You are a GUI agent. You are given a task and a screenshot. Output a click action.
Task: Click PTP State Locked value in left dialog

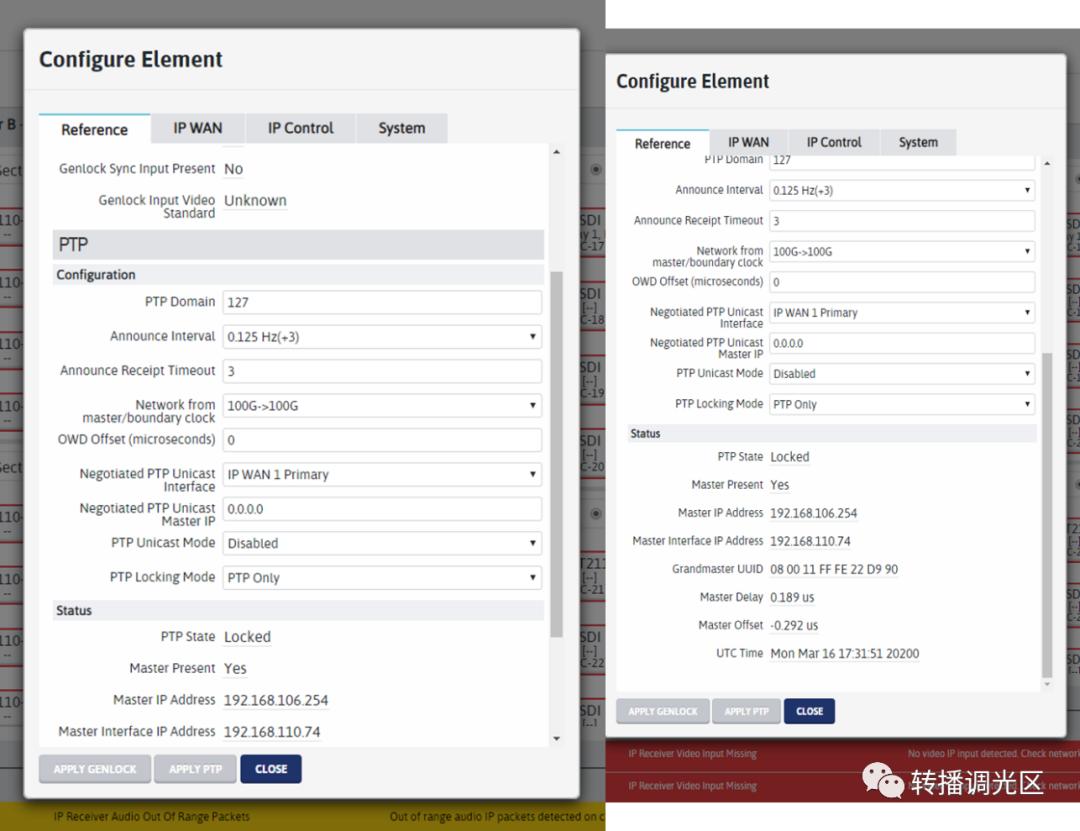[247, 637]
